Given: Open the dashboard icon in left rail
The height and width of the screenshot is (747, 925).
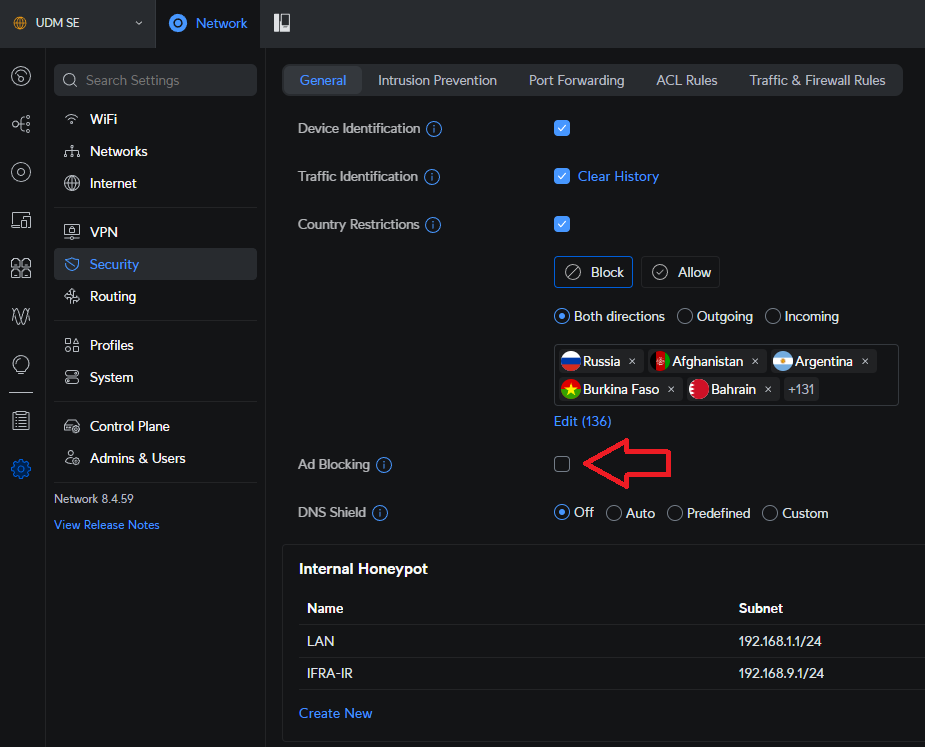Looking at the screenshot, I should pyautogui.click(x=21, y=76).
